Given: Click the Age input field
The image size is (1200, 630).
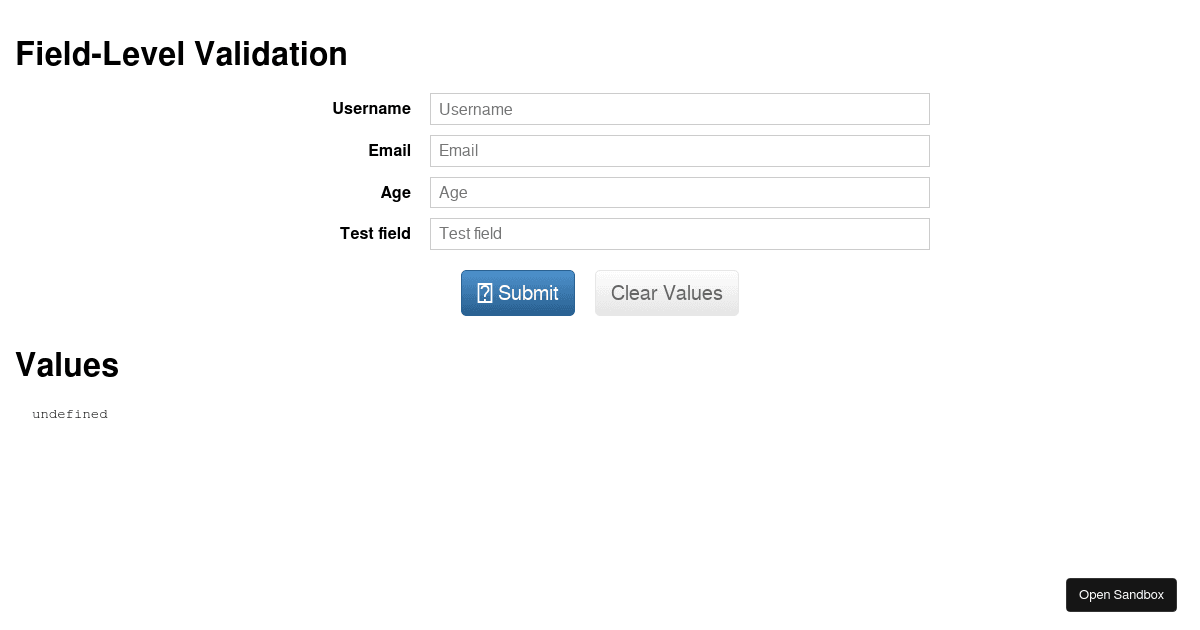Looking at the screenshot, I should 679,192.
